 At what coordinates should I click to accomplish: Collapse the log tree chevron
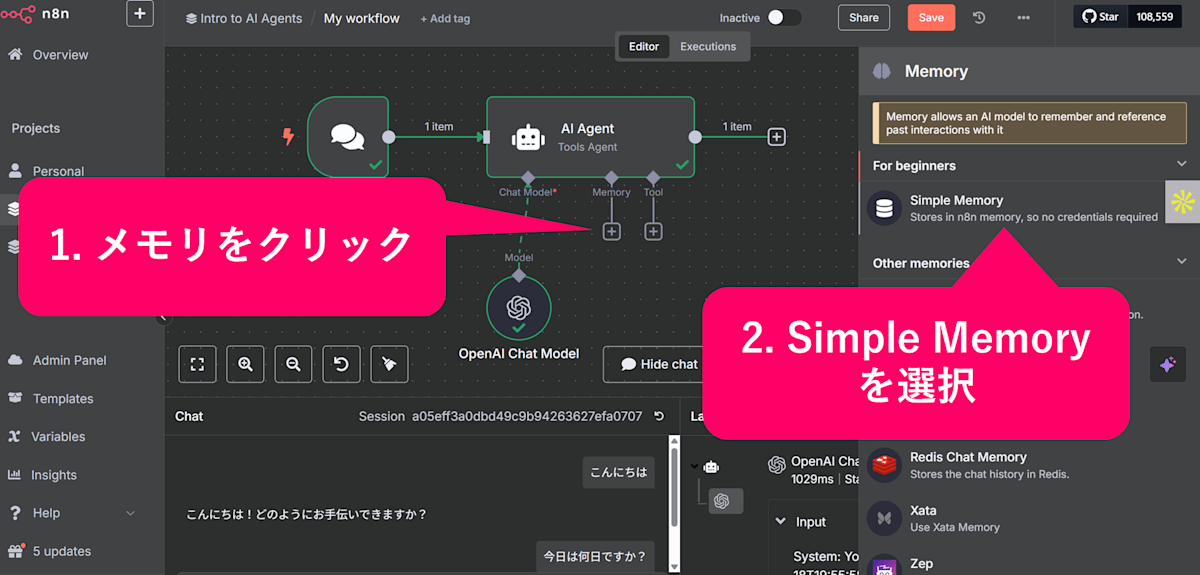(x=695, y=466)
